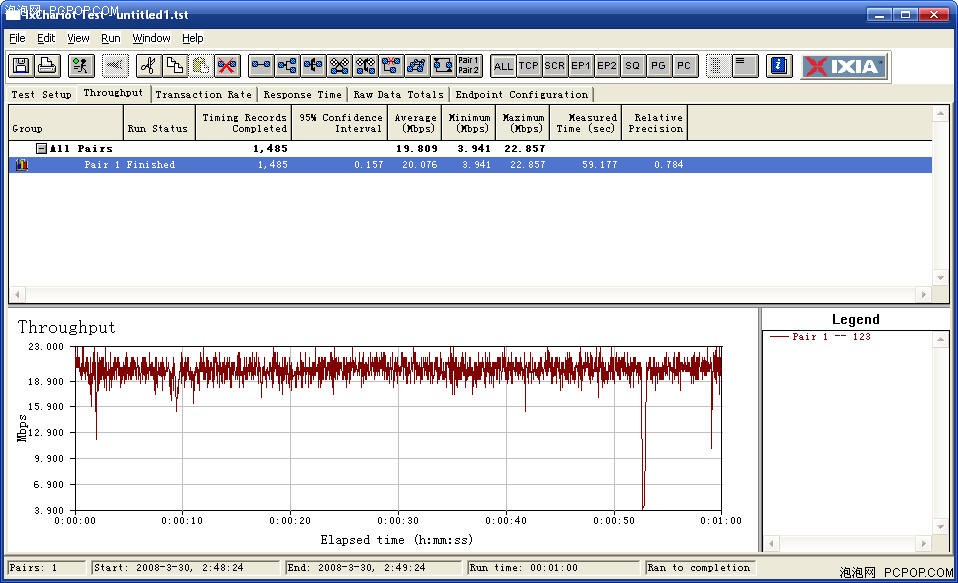Click the pair icon with red X mark
The height and width of the screenshot is (583, 958).
(391, 65)
